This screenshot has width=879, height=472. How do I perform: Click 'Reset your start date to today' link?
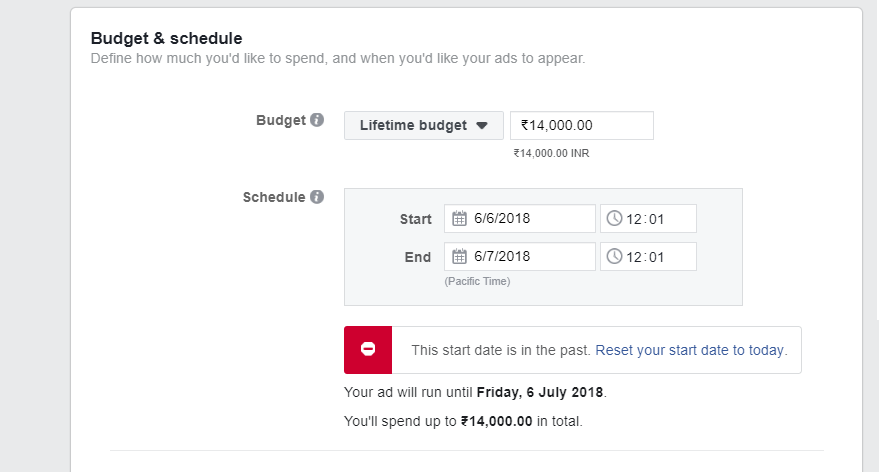coord(690,351)
